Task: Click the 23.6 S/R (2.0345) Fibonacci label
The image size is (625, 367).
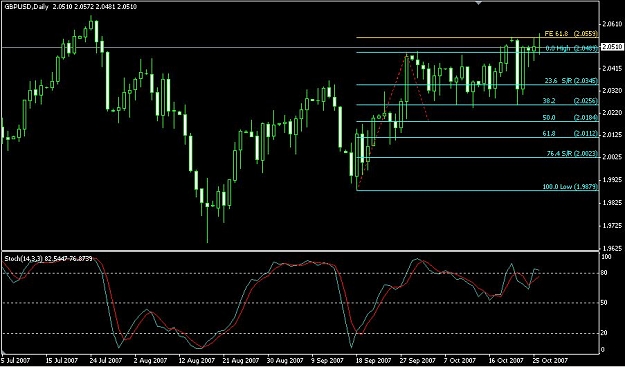Action: click(571, 81)
